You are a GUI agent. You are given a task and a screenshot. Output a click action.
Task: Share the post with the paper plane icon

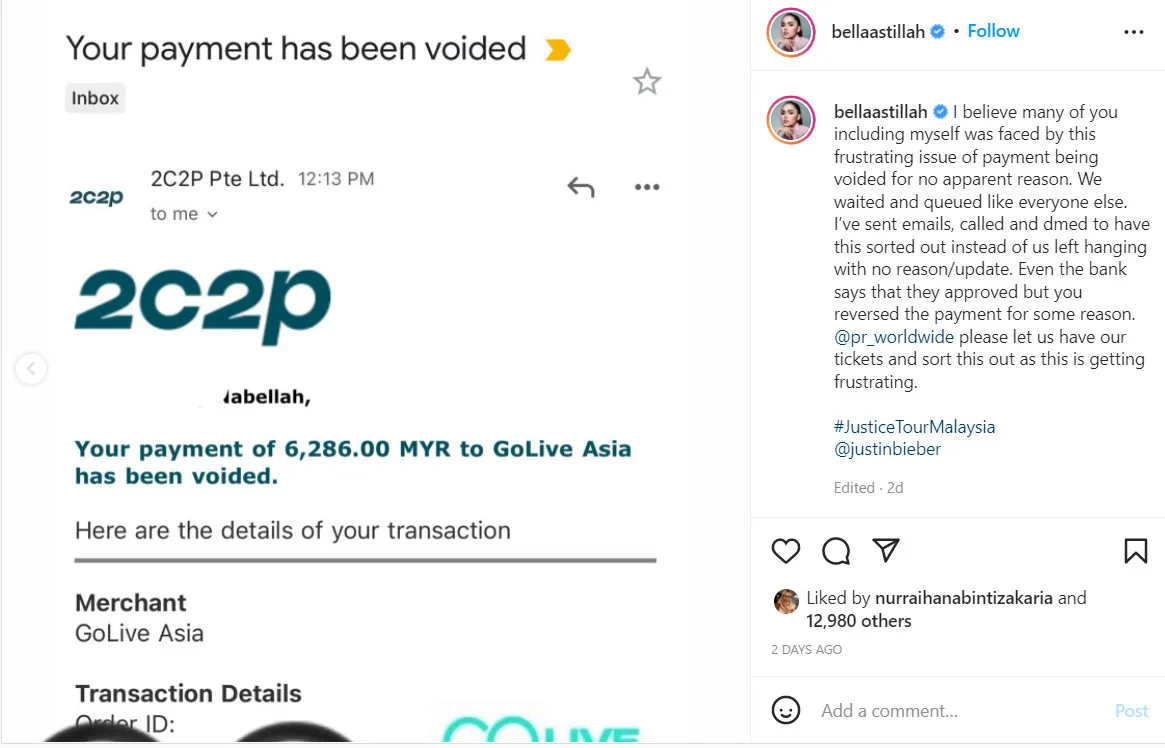[x=886, y=550]
